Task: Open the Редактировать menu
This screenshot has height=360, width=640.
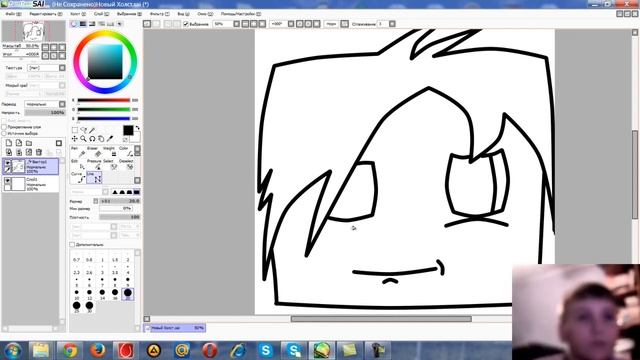Action: coord(46,14)
